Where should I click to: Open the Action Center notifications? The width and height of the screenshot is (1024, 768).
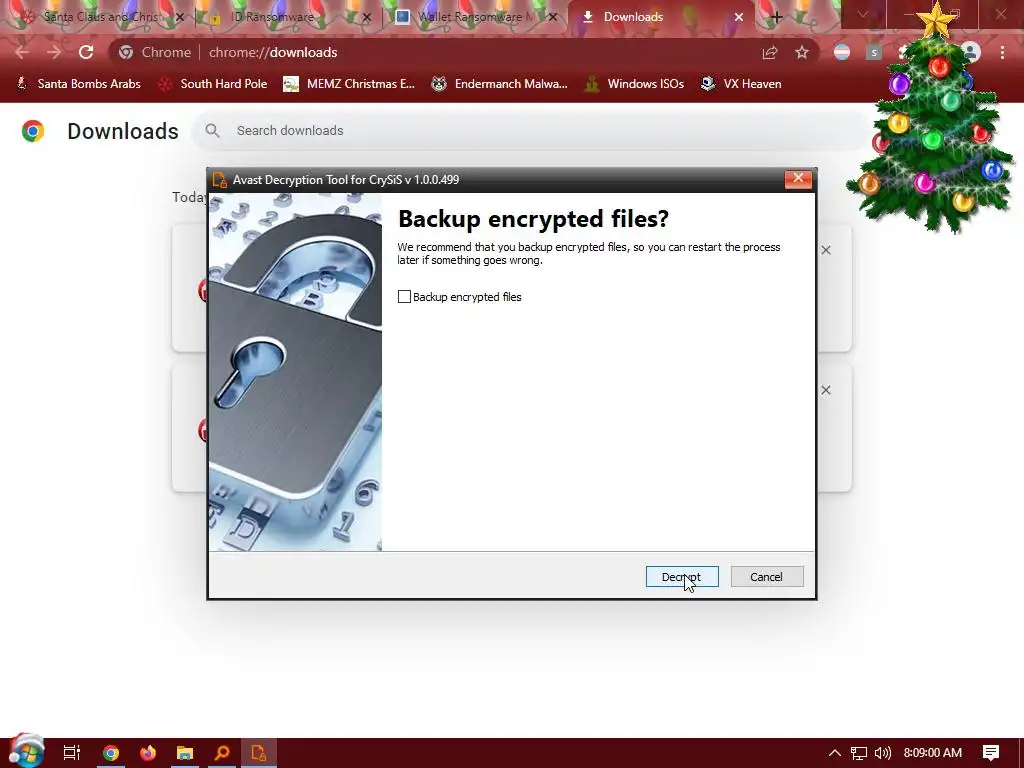[x=991, y=753]
